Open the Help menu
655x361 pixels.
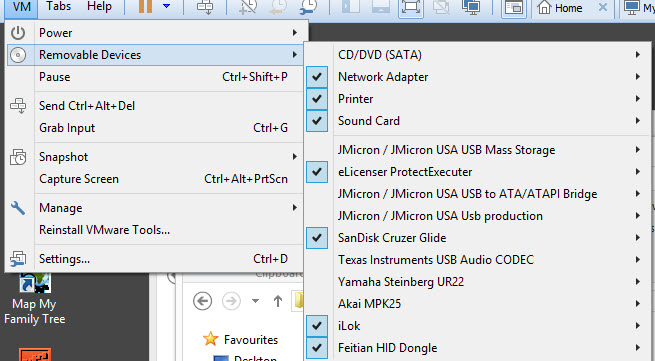99,6
